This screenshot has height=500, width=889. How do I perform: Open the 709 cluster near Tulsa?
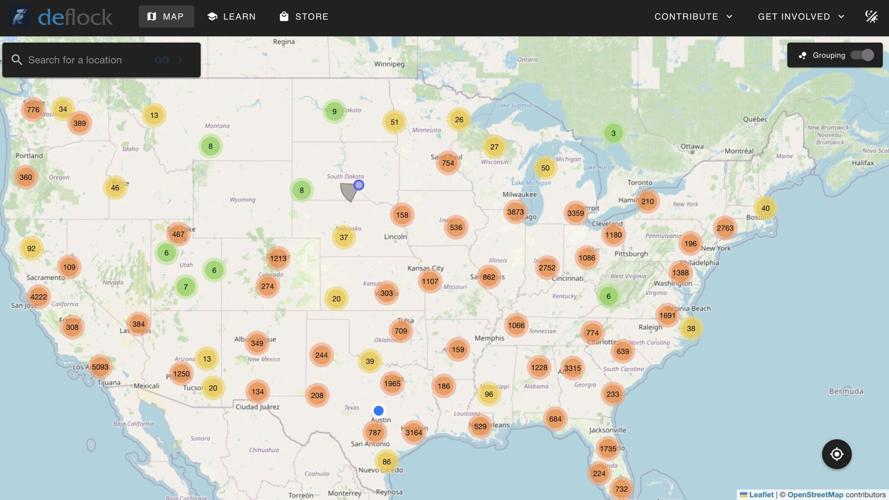(401, 331)
